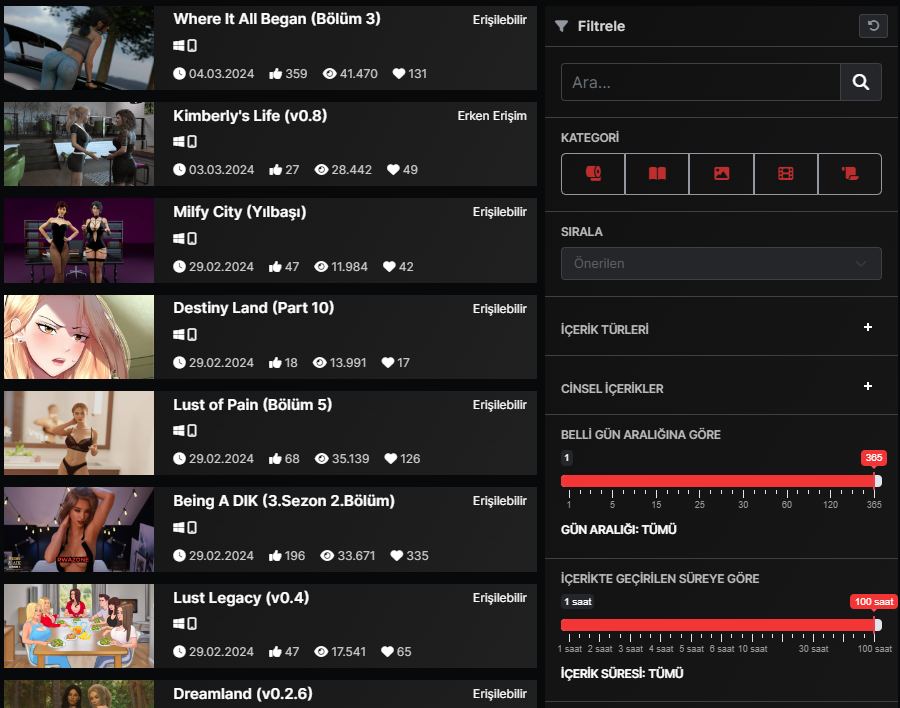Click the funnel icon beside Filtrele
900x708 pixels.
pyautogui.click(x=561, y=26)
